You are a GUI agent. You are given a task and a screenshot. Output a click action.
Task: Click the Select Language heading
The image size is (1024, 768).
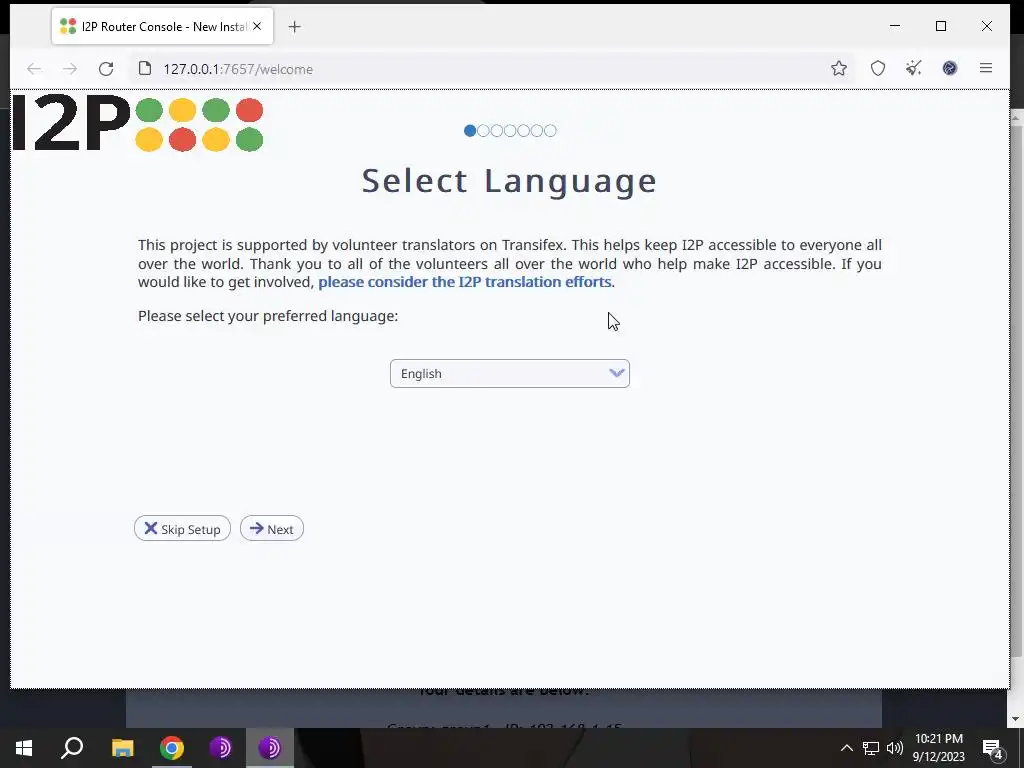click(509, 181)
